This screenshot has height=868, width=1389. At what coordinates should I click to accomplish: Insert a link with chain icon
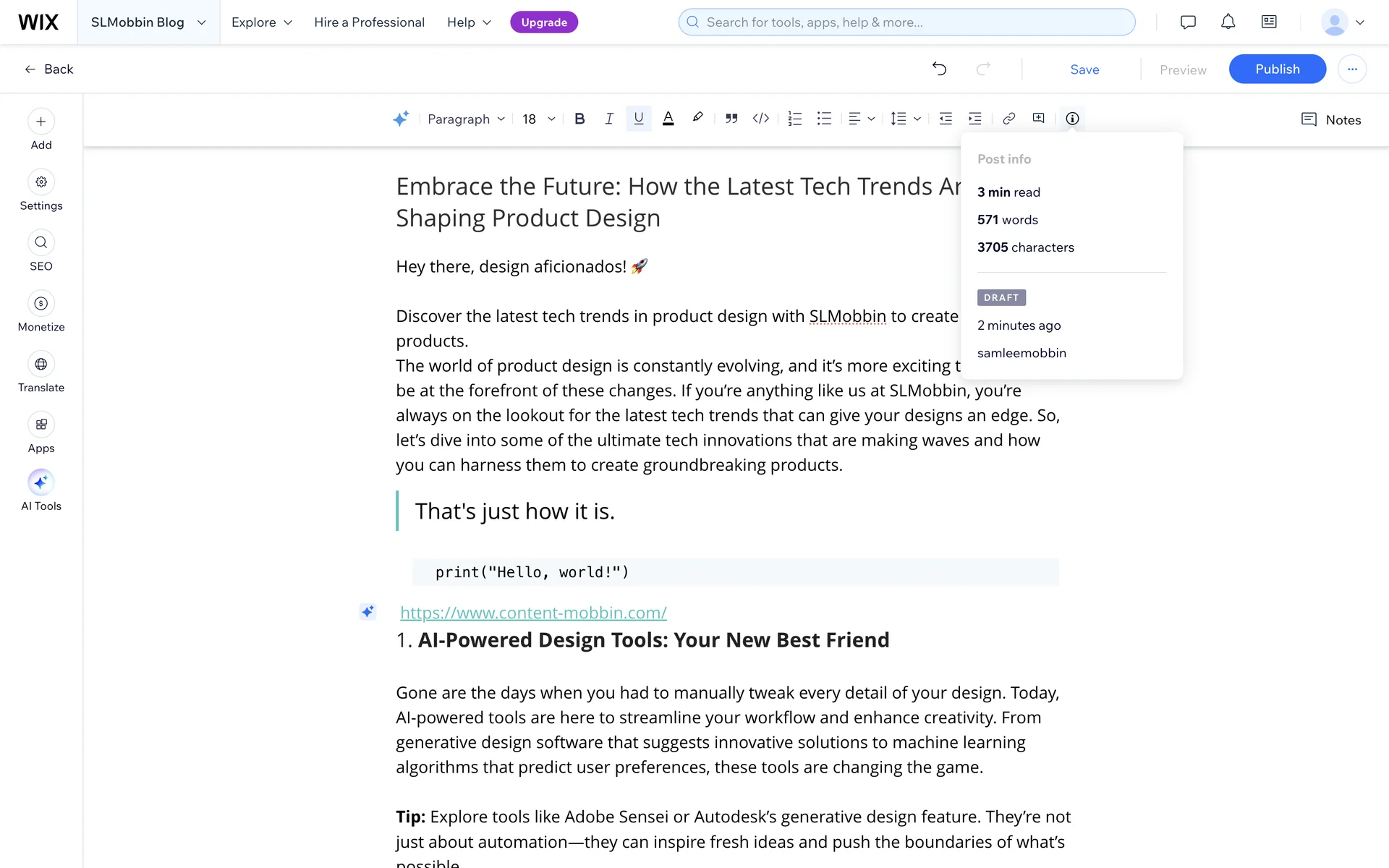[x=1008, y=119]
